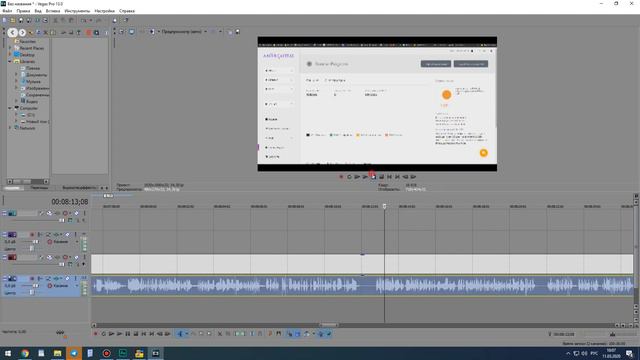Viewport: 640px width, 360px height.
Task: Open the Настройки menu
Action: (x=104, y=11)
